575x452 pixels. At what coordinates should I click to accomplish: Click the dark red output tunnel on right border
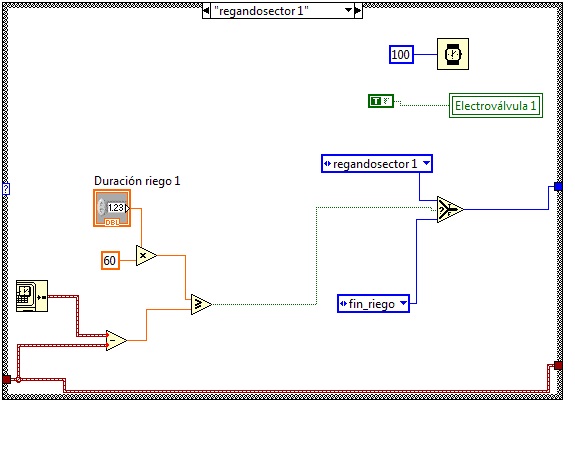(x=558, y=365)
